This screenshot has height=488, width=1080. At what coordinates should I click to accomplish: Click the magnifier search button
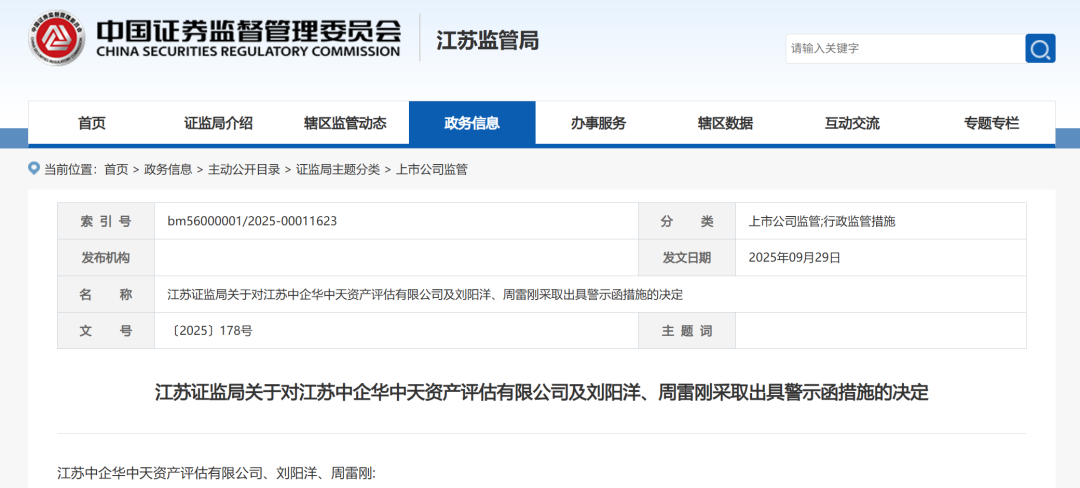click(1040, 48)
